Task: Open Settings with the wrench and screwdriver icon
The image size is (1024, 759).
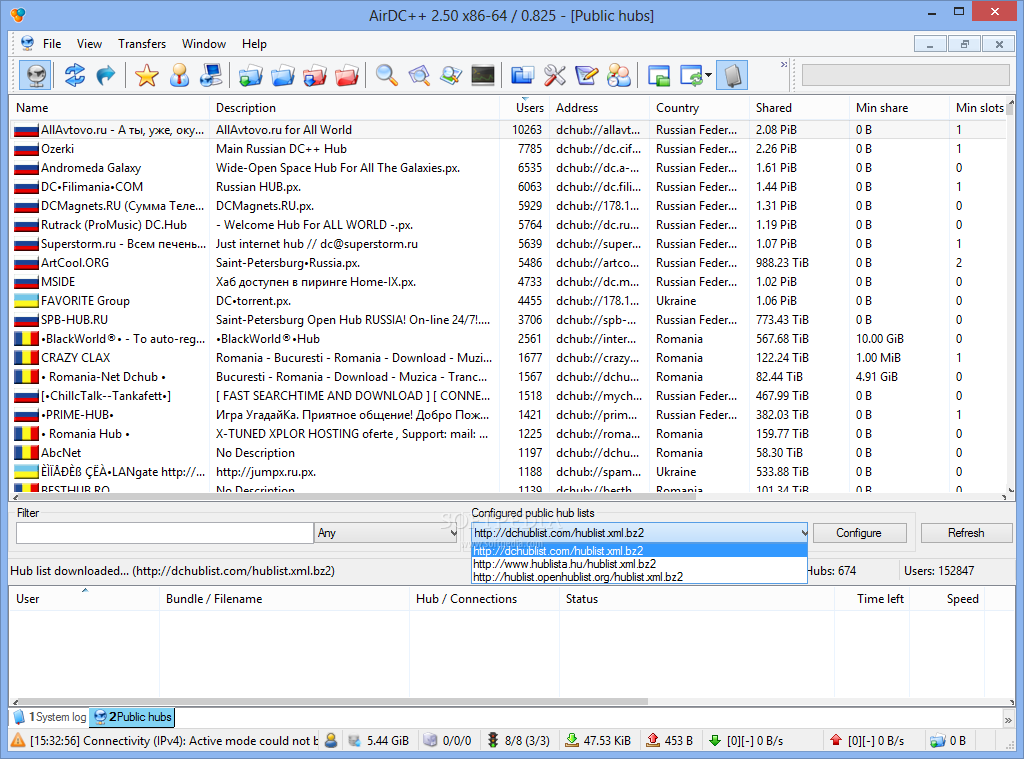Action: pos(554,75)
